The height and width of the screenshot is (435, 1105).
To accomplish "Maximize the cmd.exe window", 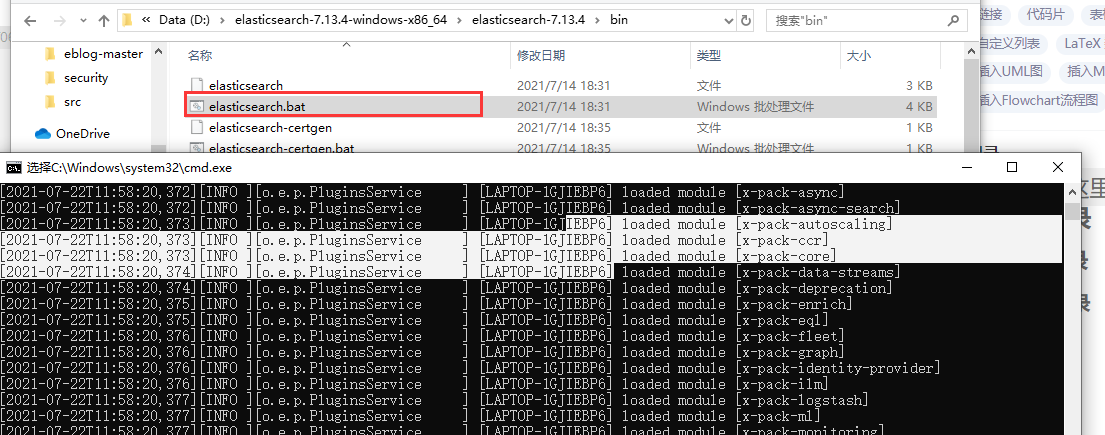I will tap(1011, 167).
